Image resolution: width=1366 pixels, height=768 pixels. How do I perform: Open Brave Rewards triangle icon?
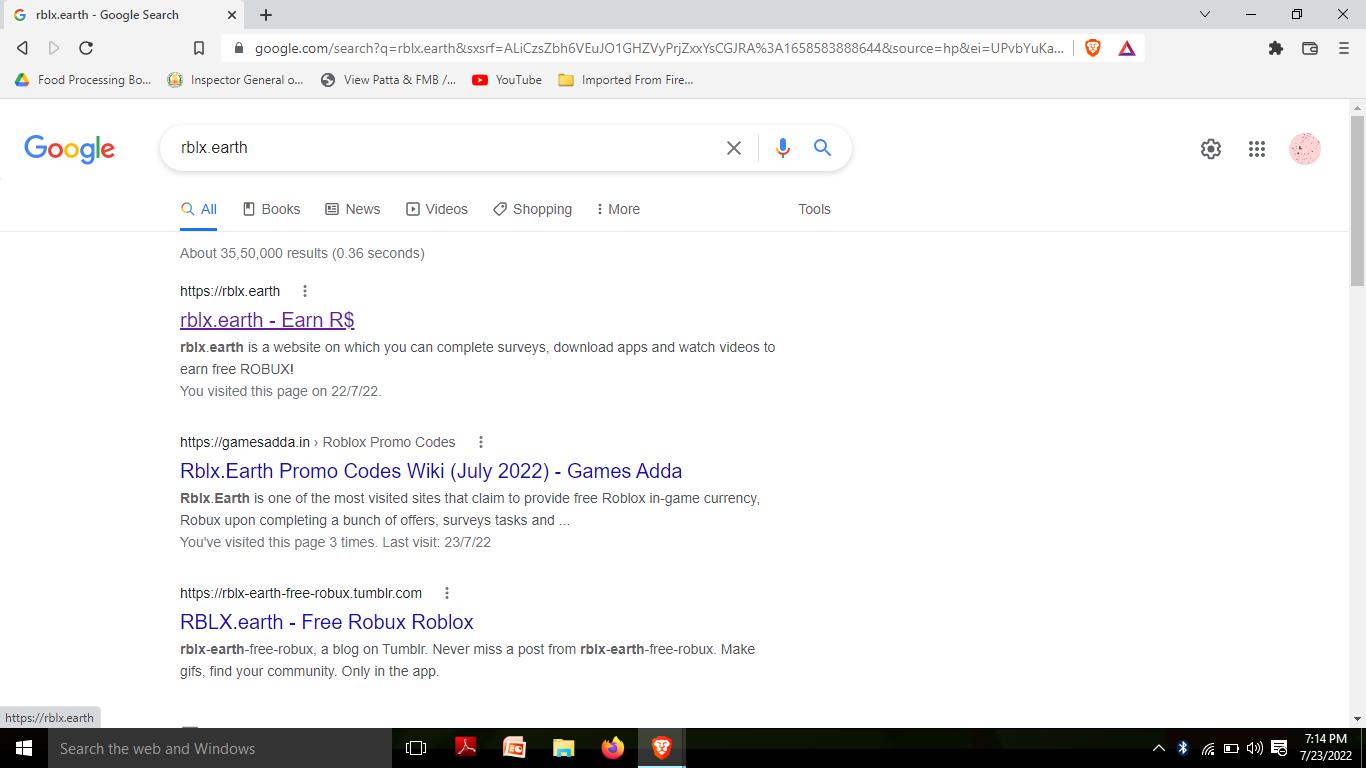tap(1127, 48)
